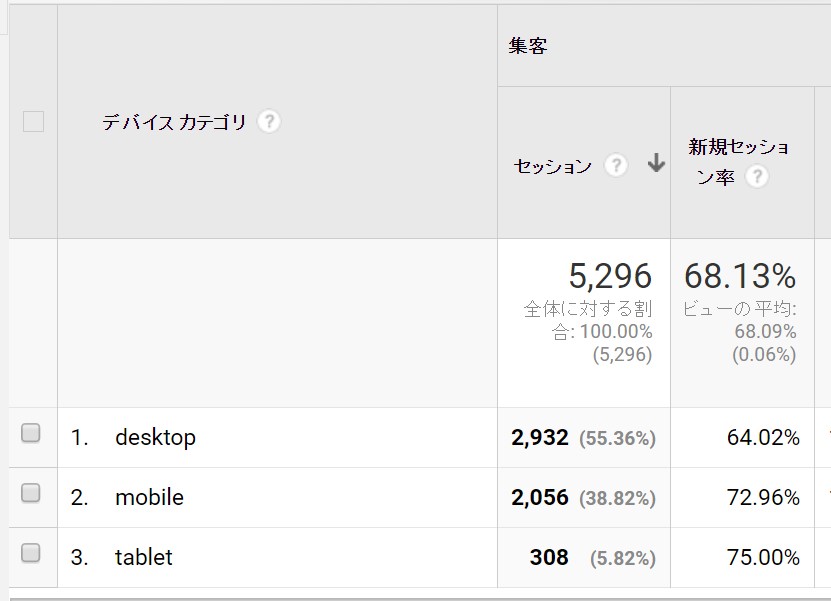Click the 68.13% new session rate total
The height and width of the screenshot is (601, 831).
coord(740,276)
